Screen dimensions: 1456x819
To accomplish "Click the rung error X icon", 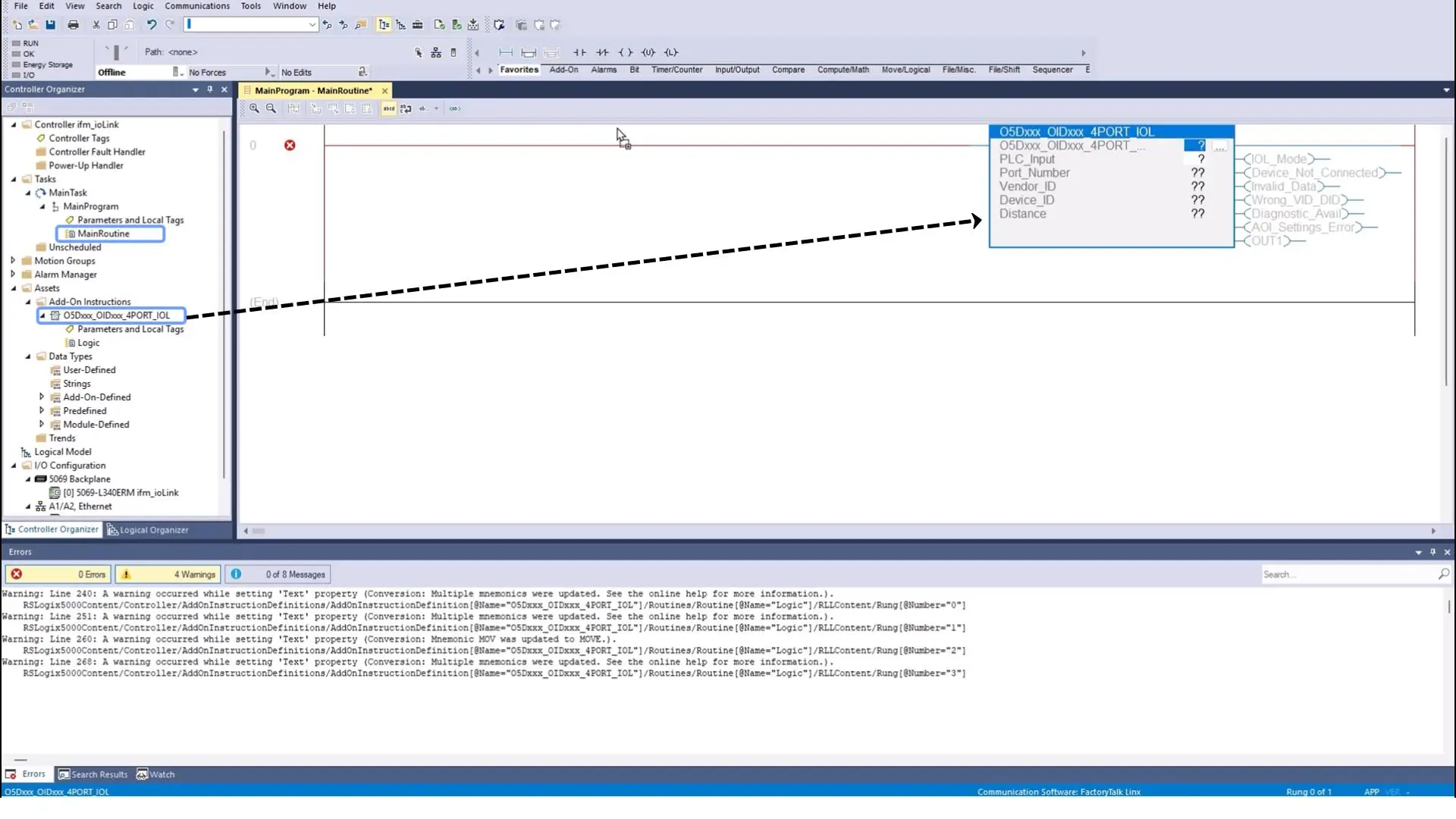I will (x=290, y=145).
